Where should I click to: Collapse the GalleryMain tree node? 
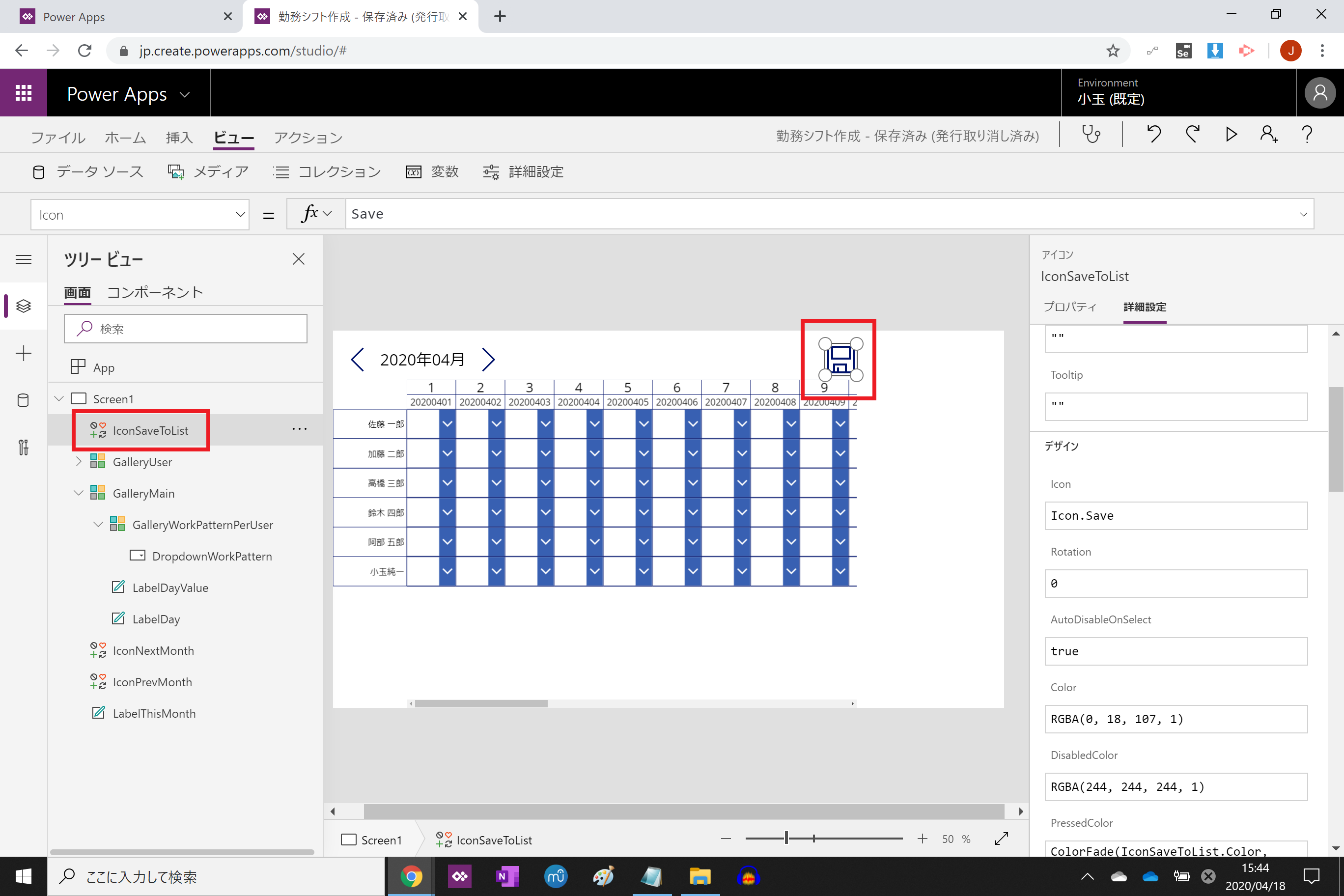tap(78, 493)
